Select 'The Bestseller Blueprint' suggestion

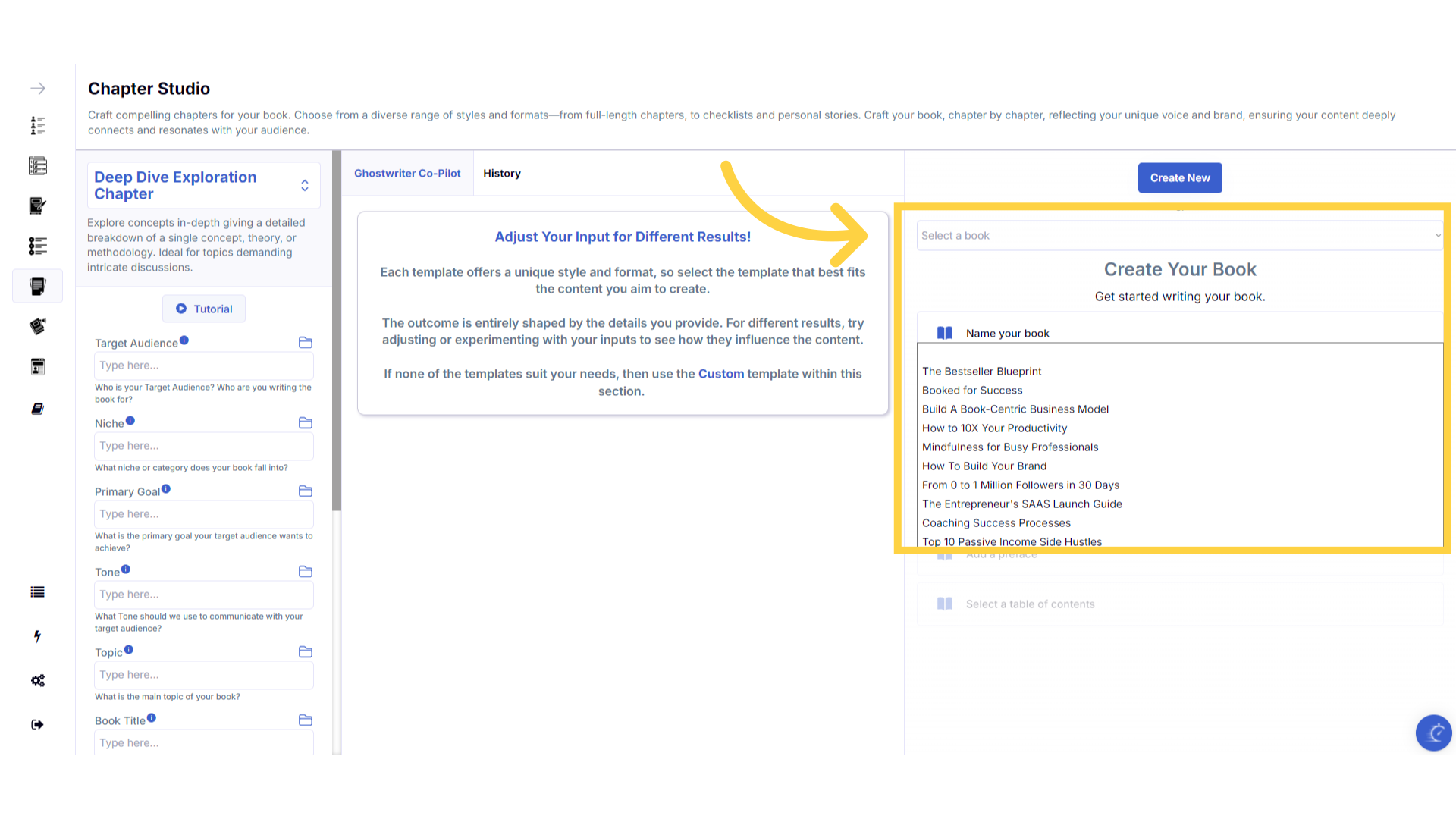[x=981, y=372]
